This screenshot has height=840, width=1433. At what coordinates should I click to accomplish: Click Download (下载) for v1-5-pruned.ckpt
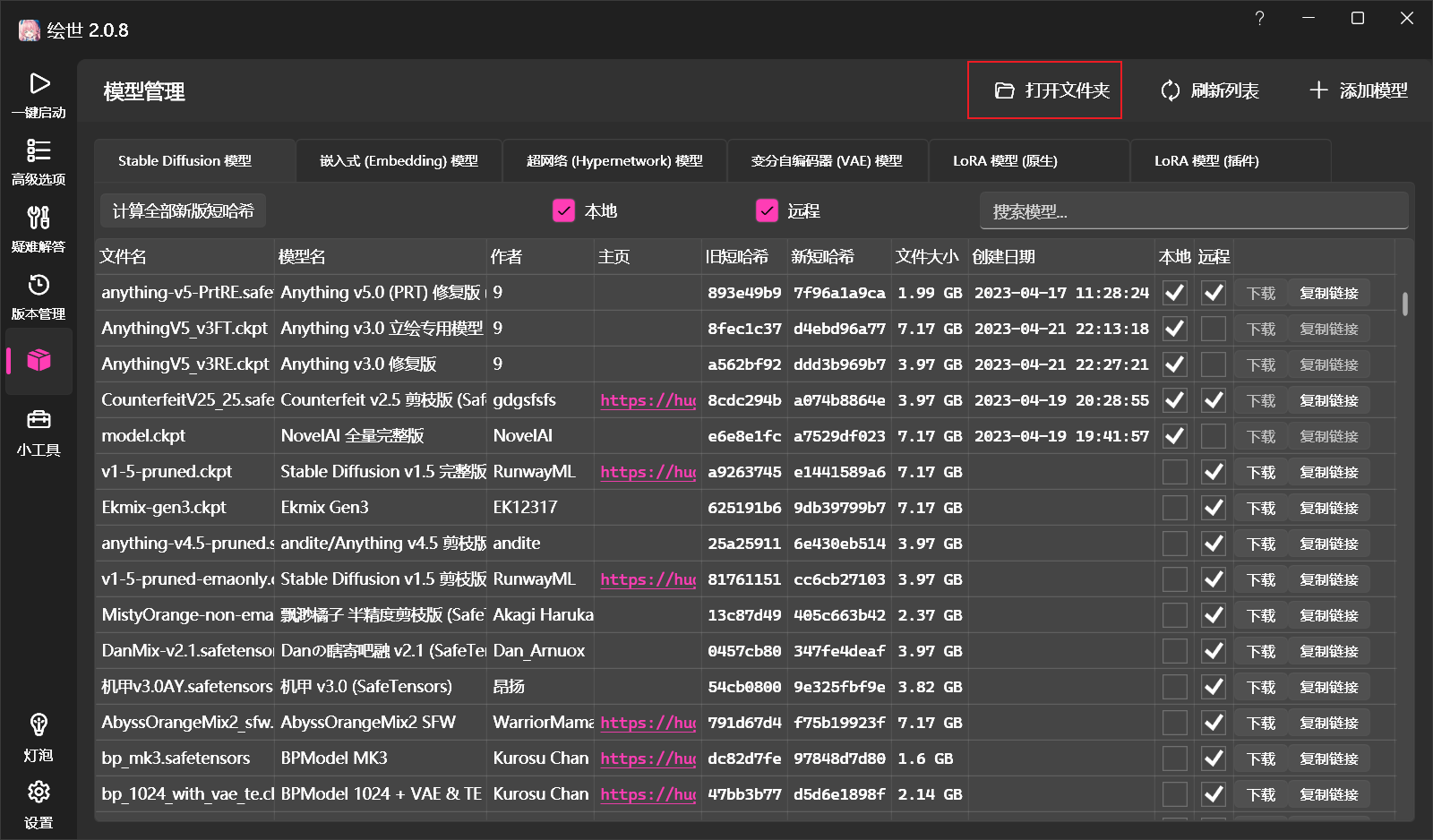1260,472
